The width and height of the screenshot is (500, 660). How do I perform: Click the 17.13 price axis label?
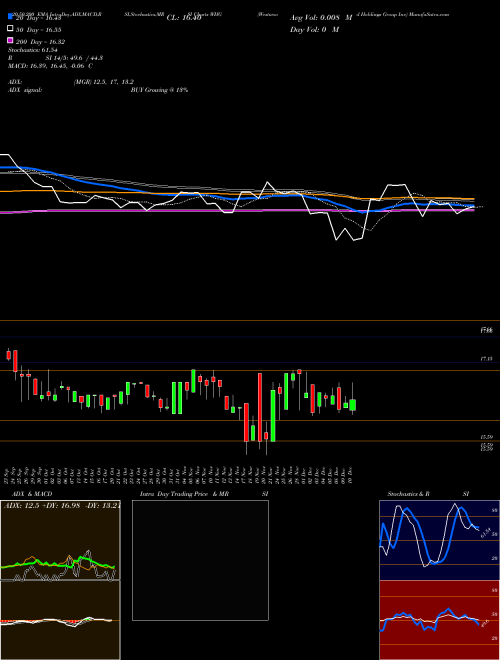point(486,359)
